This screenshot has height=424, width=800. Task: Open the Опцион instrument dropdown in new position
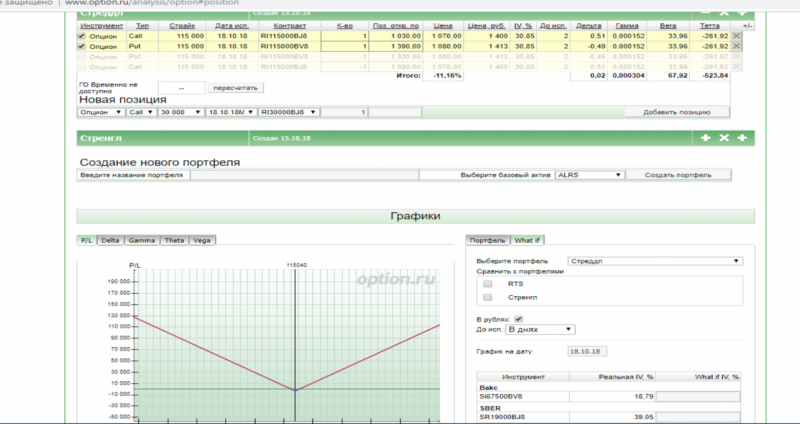click(x=101, y=112)
